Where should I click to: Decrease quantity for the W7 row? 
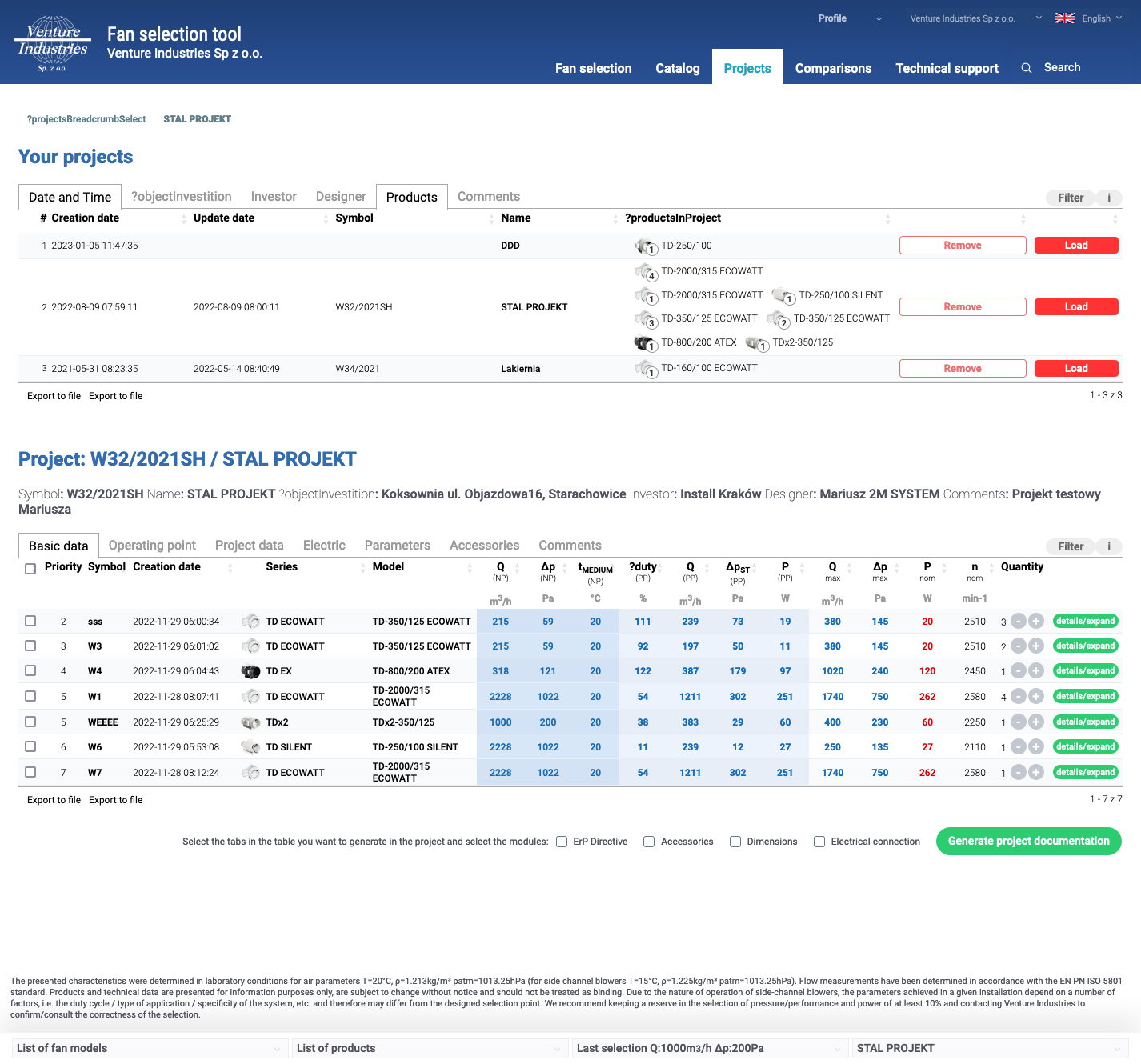tap(1019, 773)
